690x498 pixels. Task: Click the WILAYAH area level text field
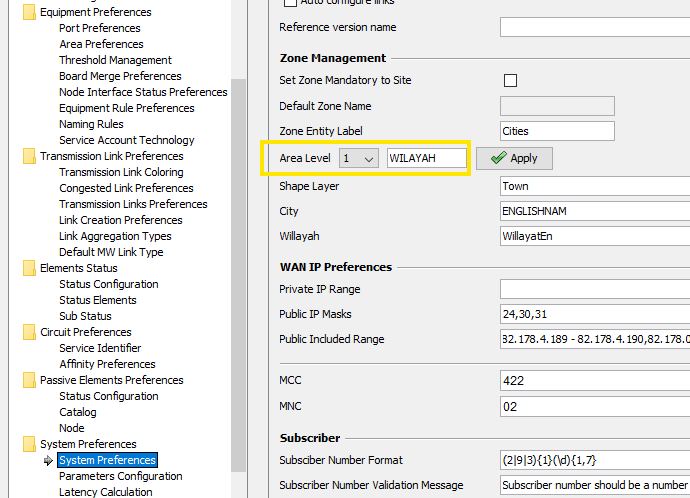(x=426, y=158)
